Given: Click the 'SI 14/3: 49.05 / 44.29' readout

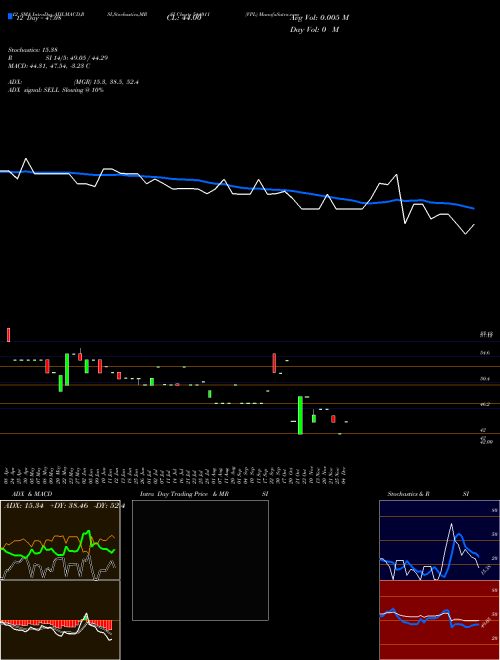Looking at the screenshot, I should (77, 58).
